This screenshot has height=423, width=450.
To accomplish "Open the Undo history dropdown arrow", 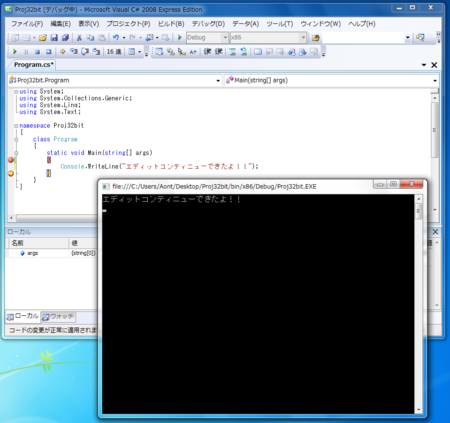I will pyautogui.click(x=124, y=38).
